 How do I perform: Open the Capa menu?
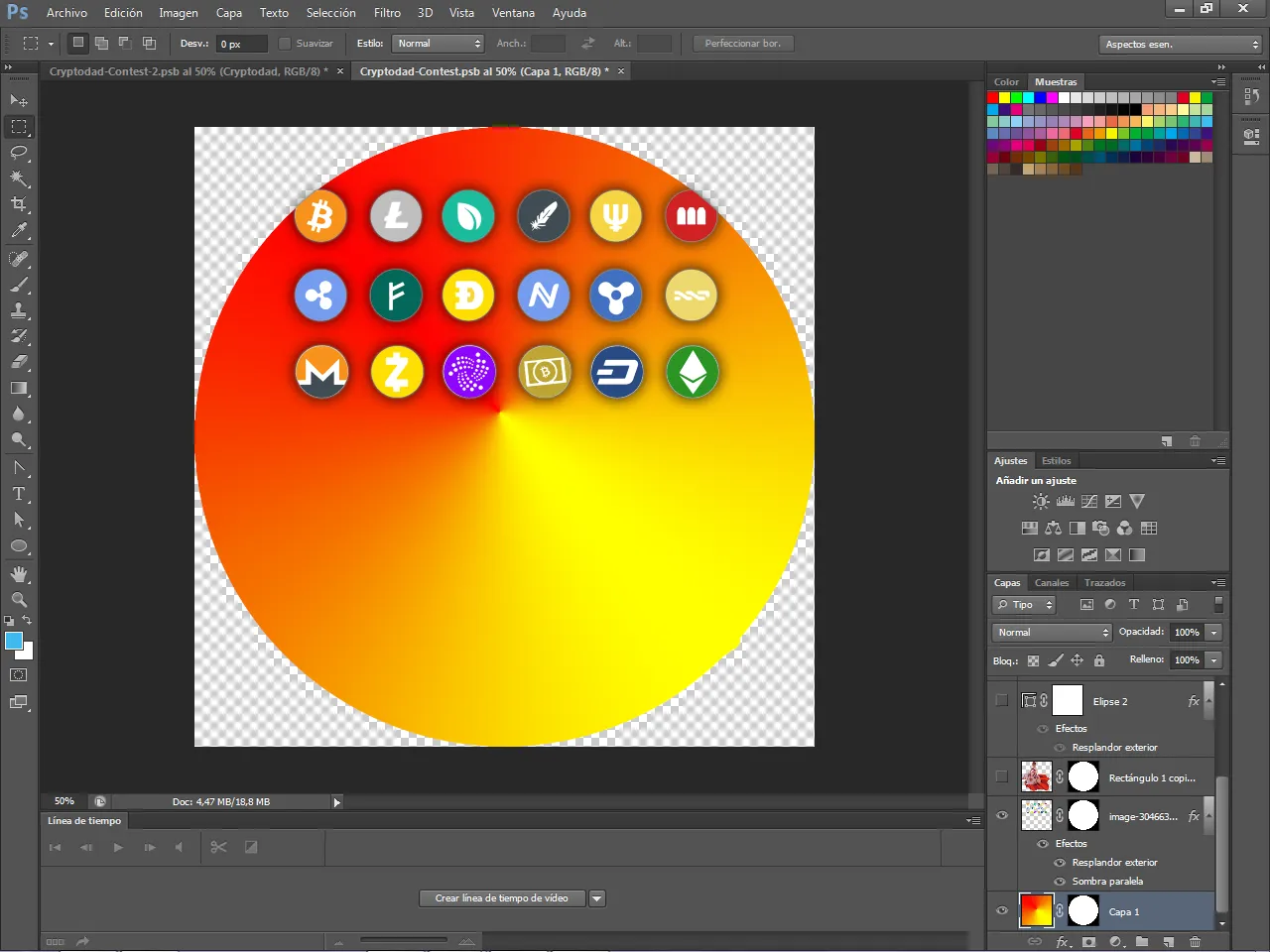[229, 13]
